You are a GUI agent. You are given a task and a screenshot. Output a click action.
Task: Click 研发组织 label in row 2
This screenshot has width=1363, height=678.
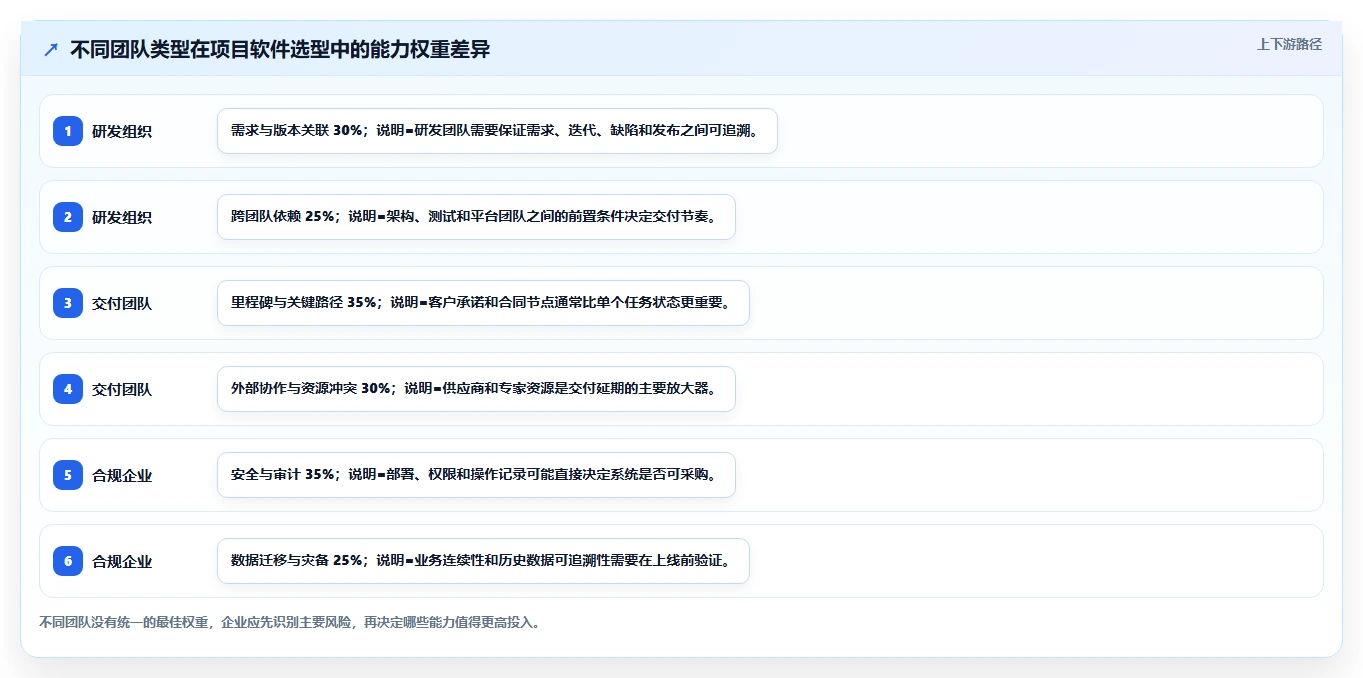(122, 217)
